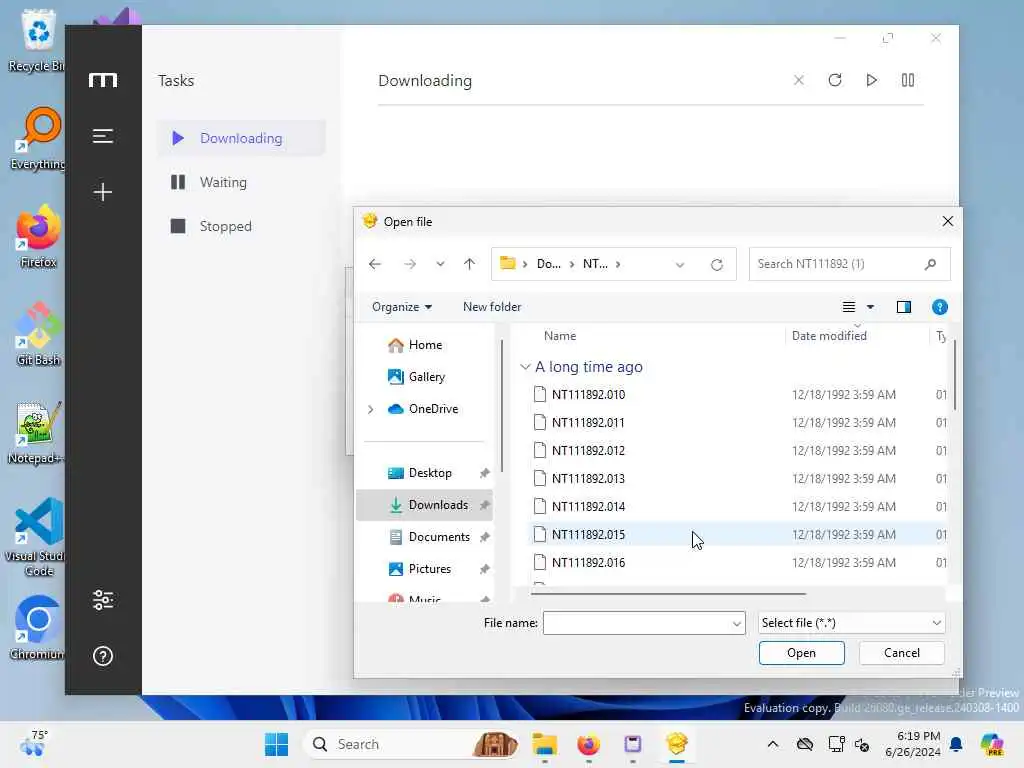This screenshot has width=1024, height=768.
Task: Close the Open file dialog
Action: point(947,221)
